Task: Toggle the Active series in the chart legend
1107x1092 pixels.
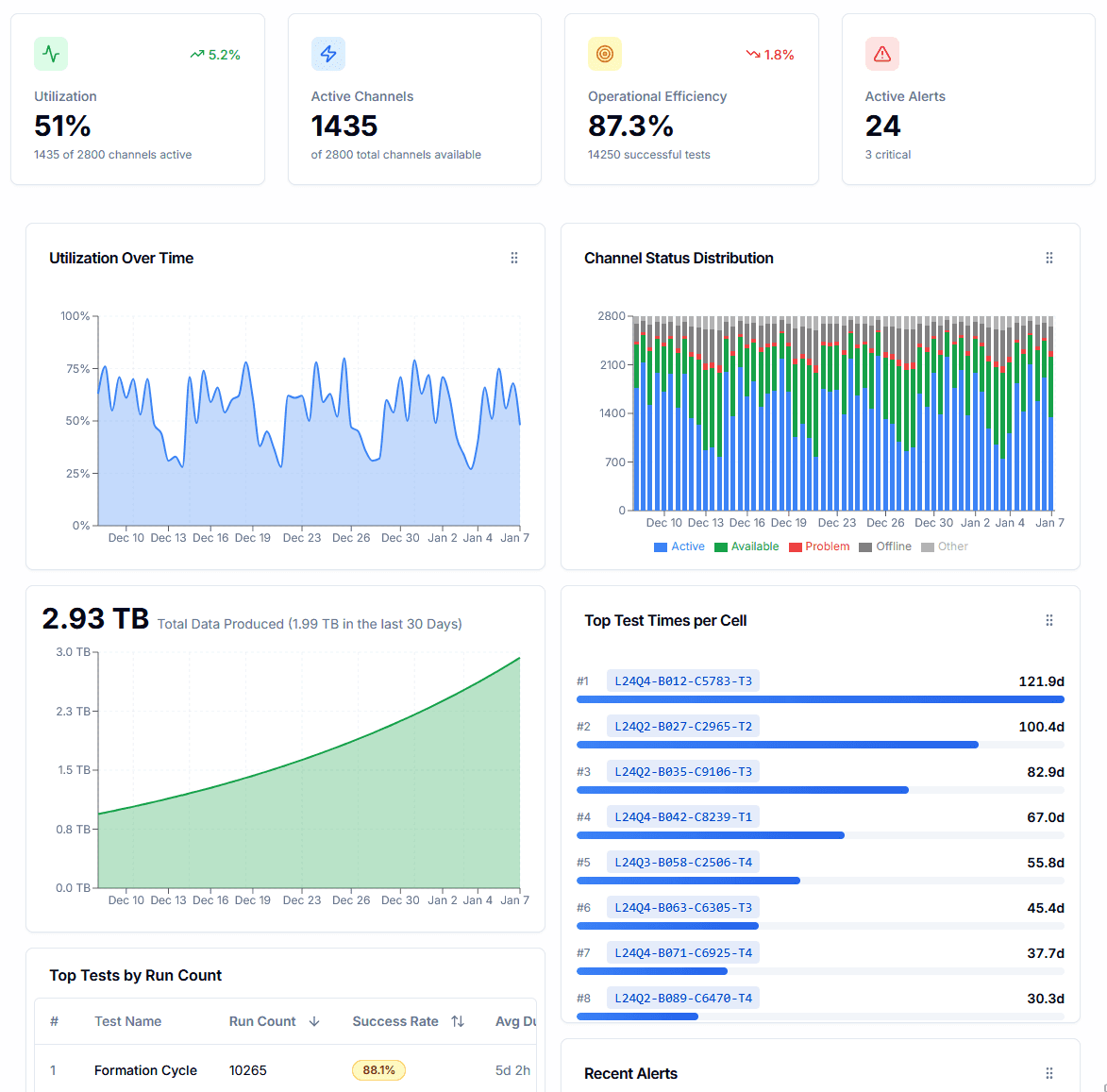Action: tap(679, 546)
